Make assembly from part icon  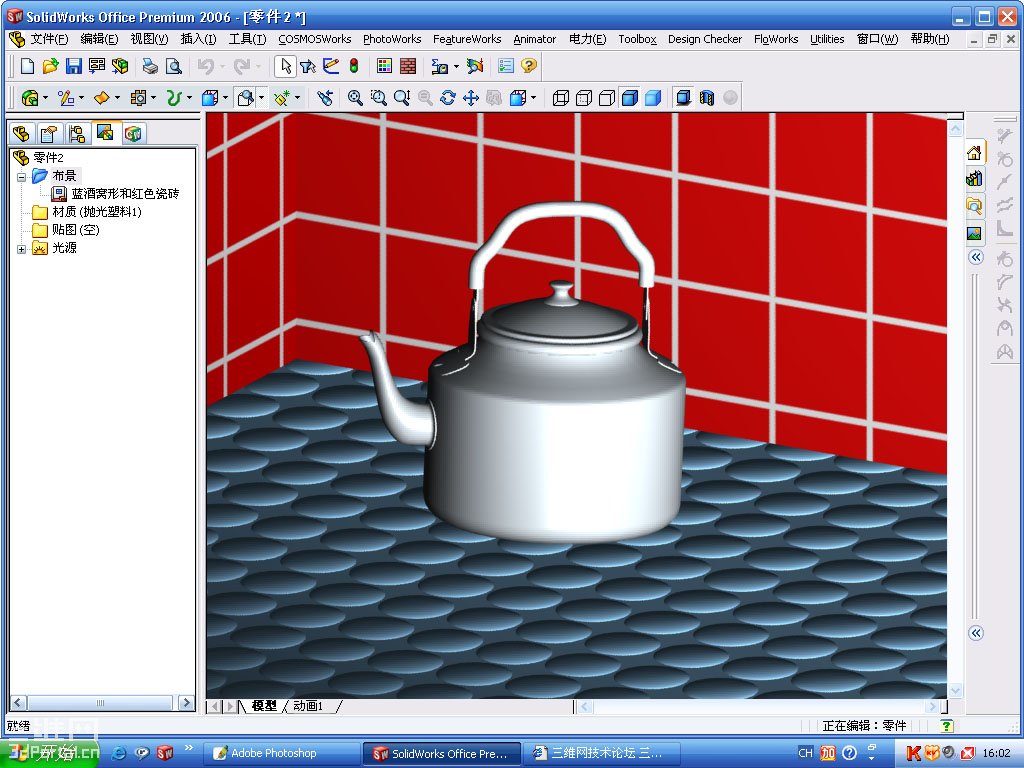tap(120, 66)
